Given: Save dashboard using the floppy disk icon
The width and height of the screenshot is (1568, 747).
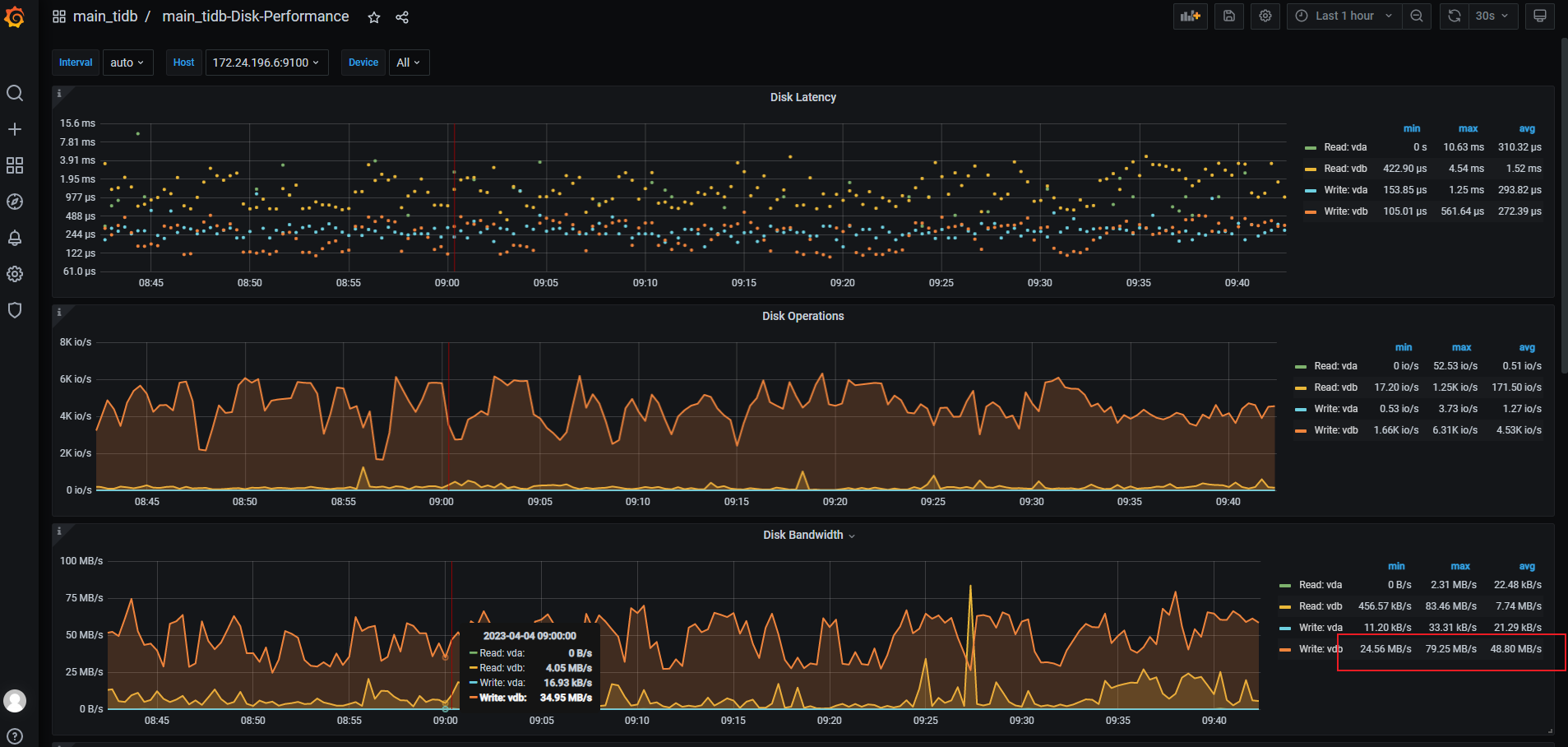Looking at the screenshot, I should pos(1229,16).
